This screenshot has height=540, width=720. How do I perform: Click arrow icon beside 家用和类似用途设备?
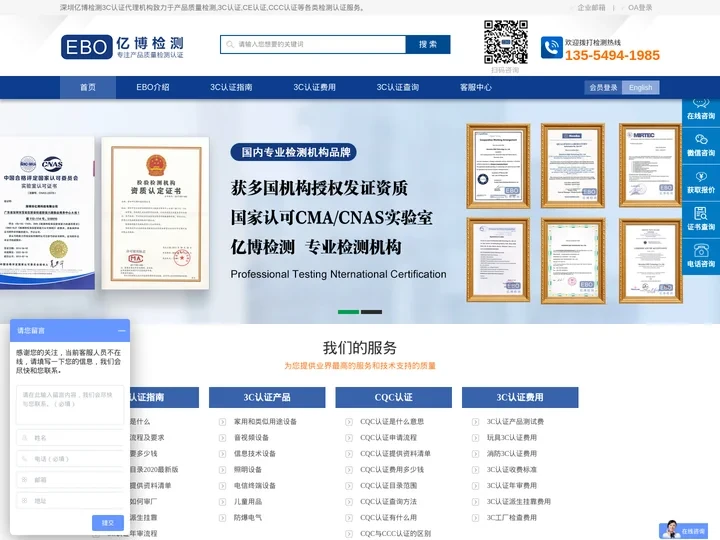[x=223, y=422]
